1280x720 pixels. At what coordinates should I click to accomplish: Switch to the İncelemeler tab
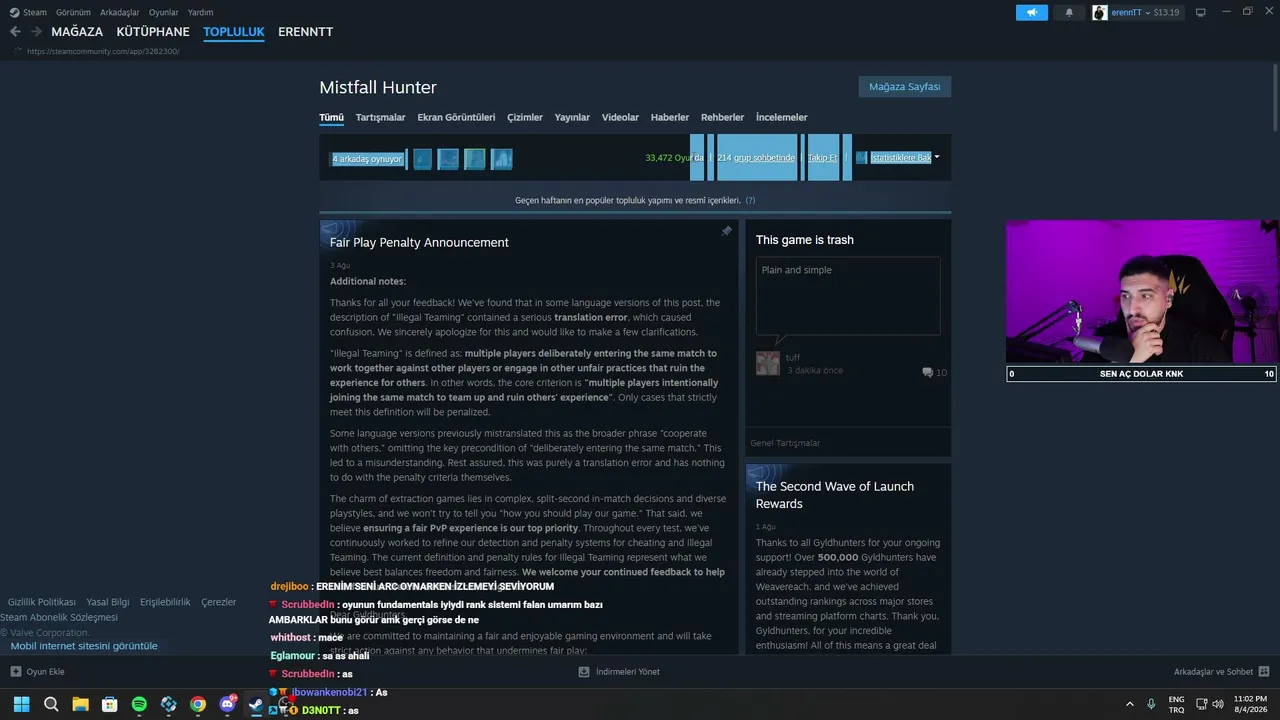click(x=782, y=117)
